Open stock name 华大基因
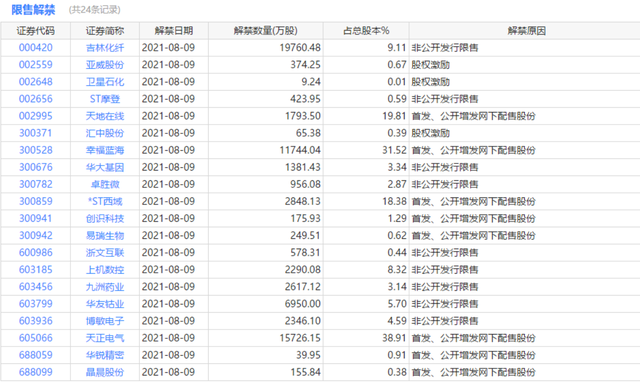The image size is (640, 382). [x=105, y=167]
